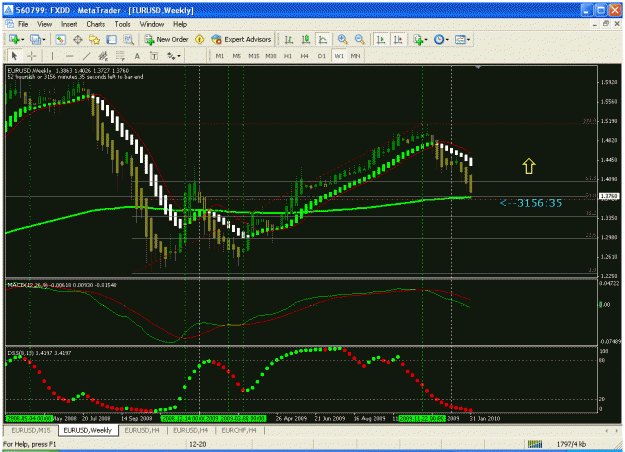625x452 pixels.
Task: Open the Market Watch window icon
Action: pos(61,39)
